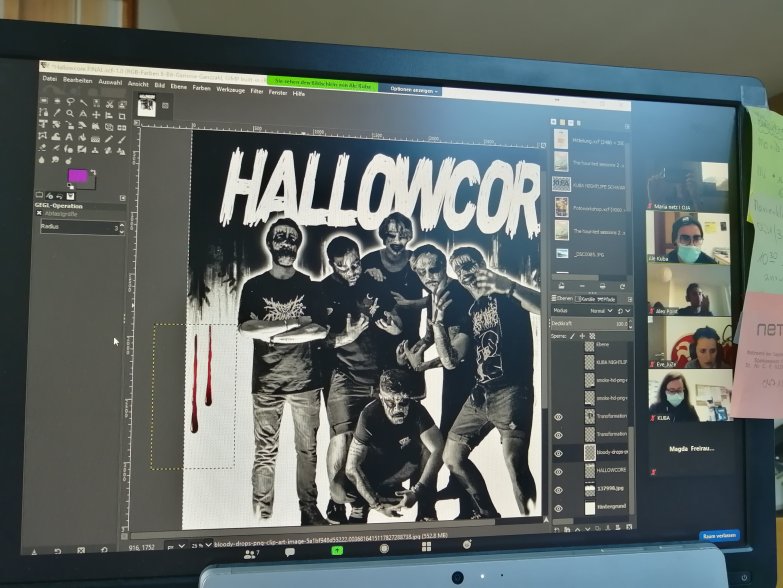Open the status bar px unit dropdown
Screen dimensions: 783x588
[x=176, y=547]
